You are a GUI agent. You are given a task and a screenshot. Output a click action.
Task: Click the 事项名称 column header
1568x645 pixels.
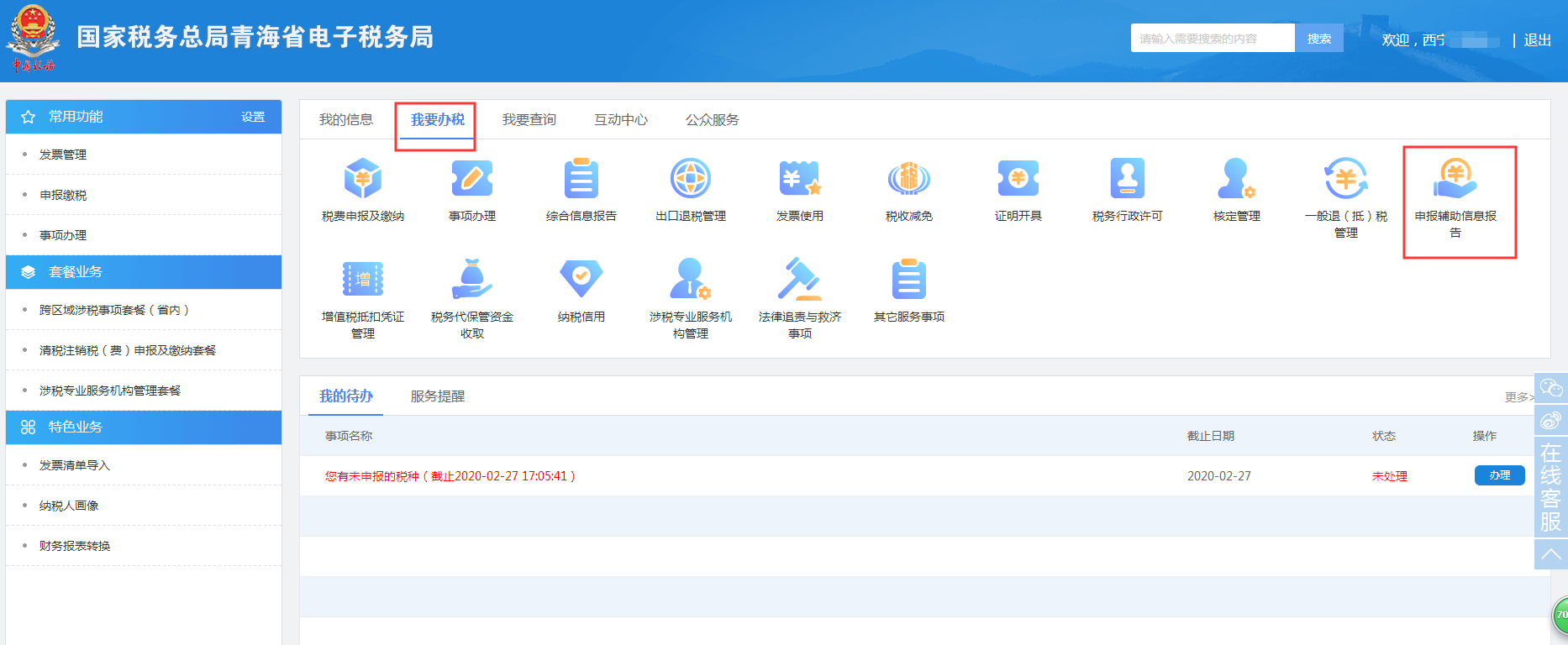(349, 436)
